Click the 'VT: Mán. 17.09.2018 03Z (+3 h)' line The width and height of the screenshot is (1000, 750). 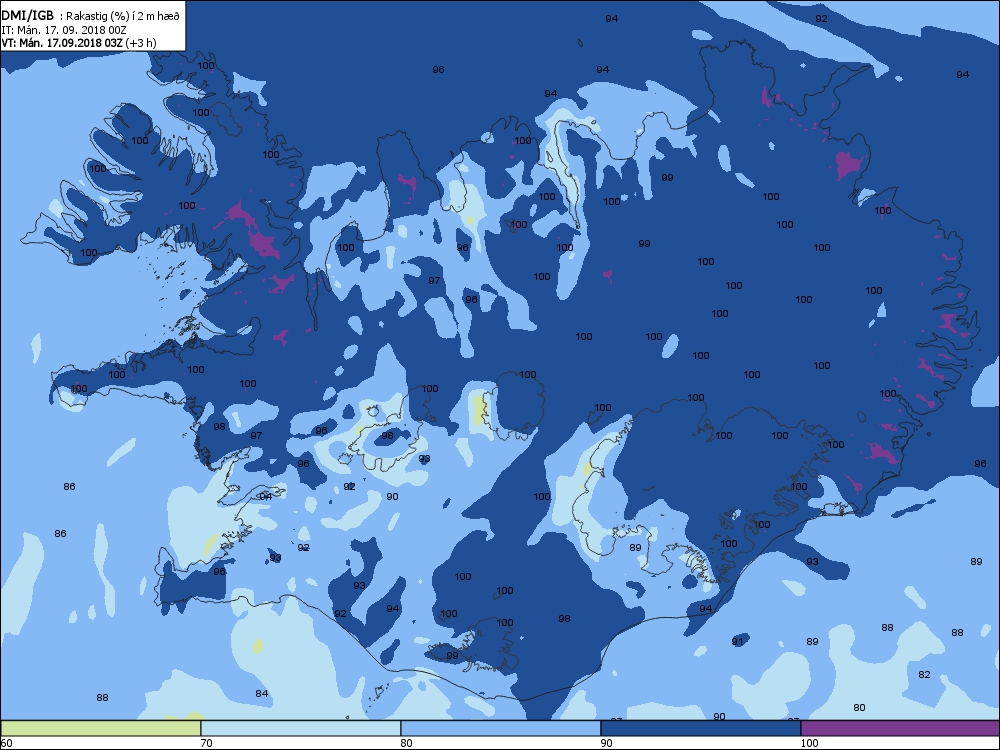78,43
